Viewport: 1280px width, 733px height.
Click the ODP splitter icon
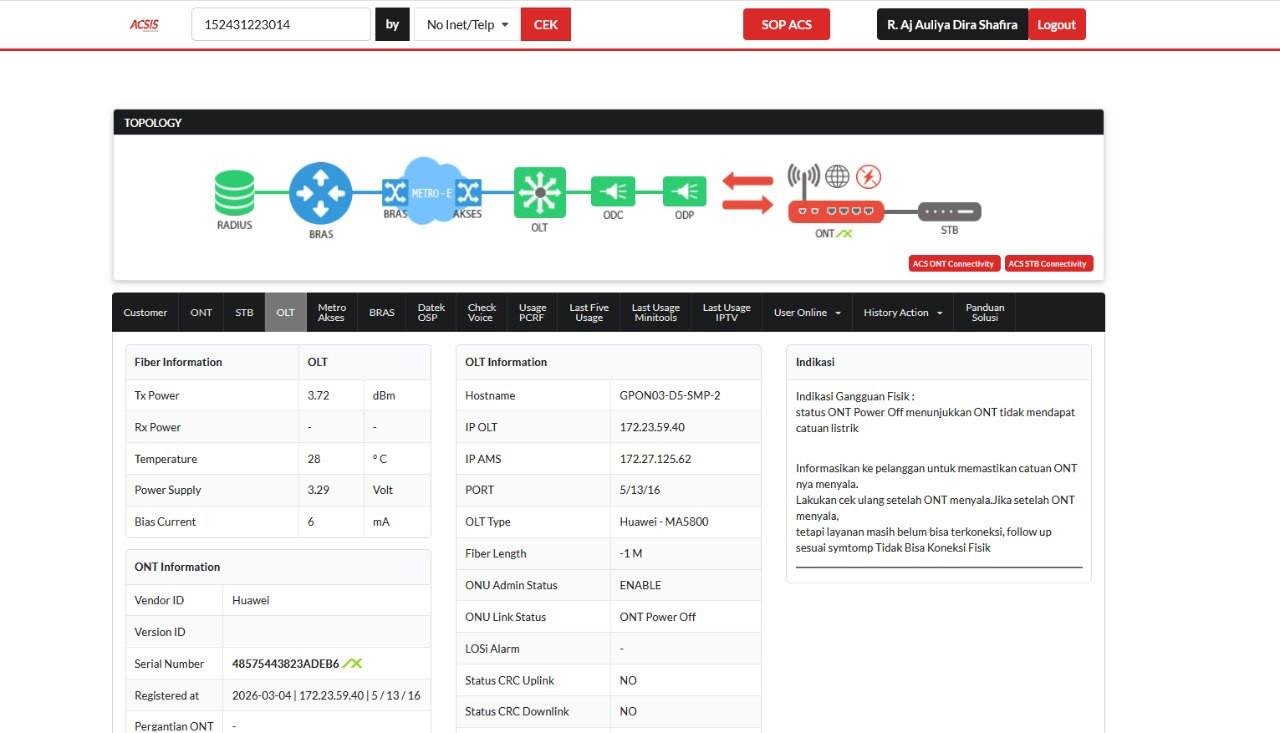[684, 191]
